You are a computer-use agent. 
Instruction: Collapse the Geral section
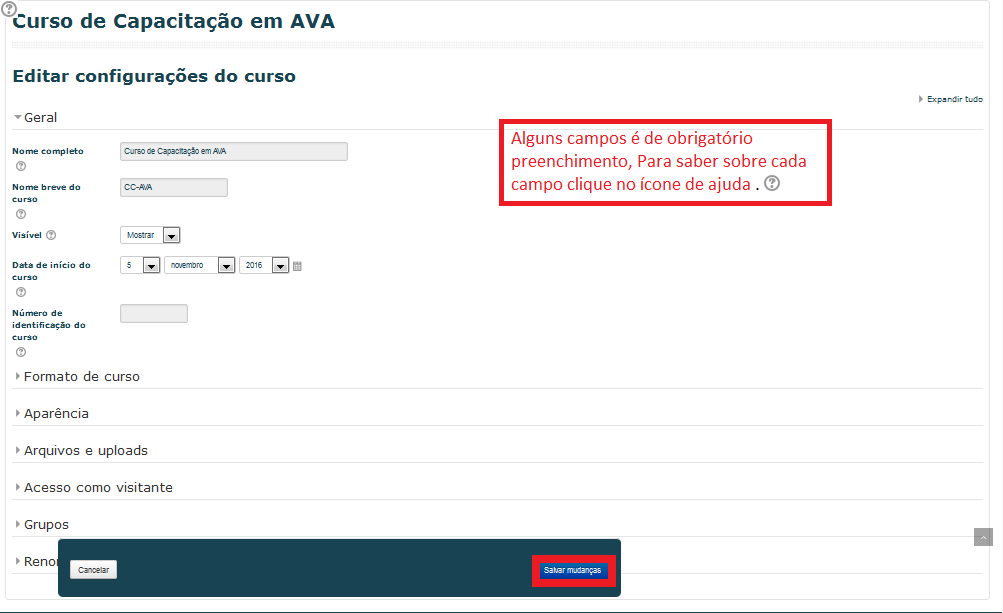pyautogui.click(x=40, y=117)
